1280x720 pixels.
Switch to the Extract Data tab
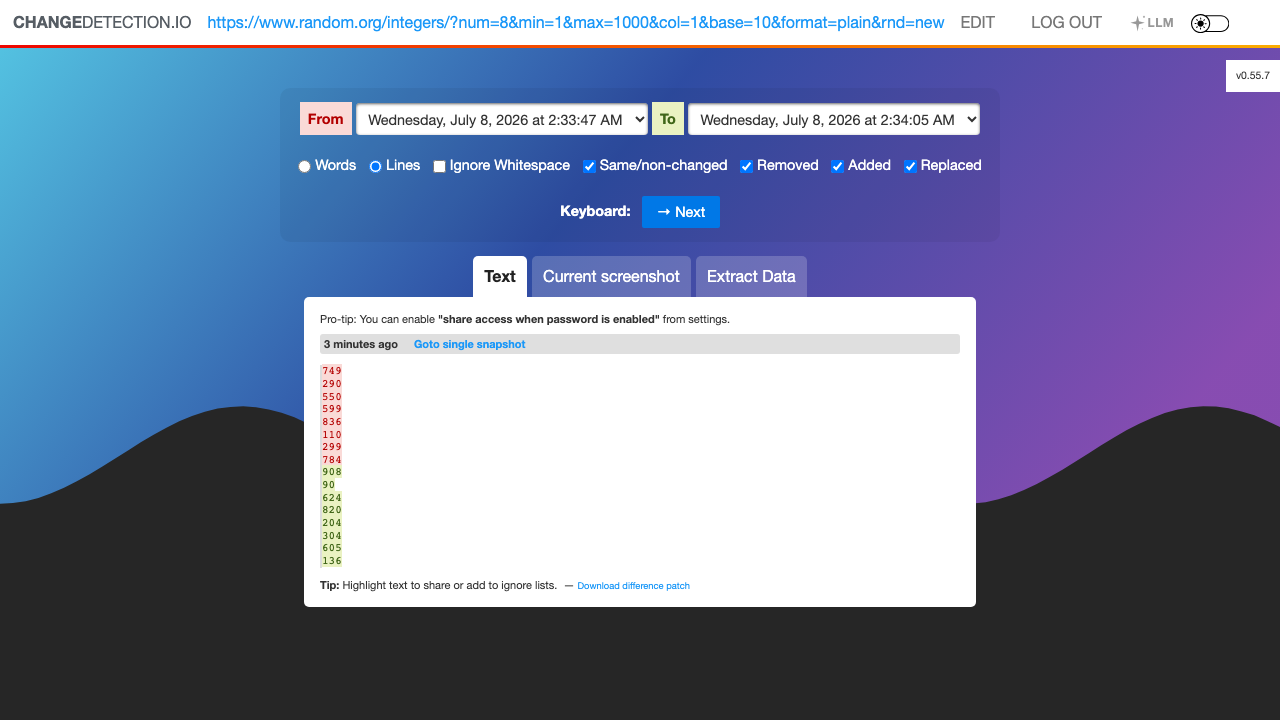[751, 277]
